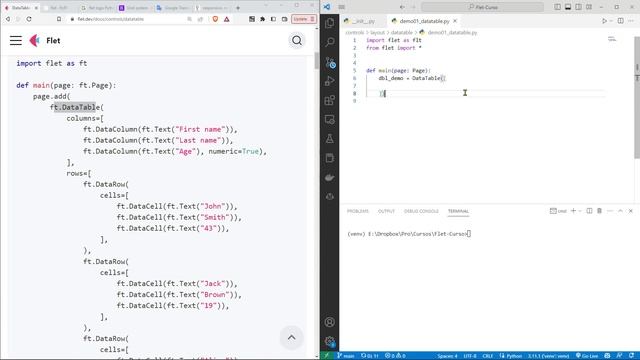Open errors and warnings status item

click(395, 356)
